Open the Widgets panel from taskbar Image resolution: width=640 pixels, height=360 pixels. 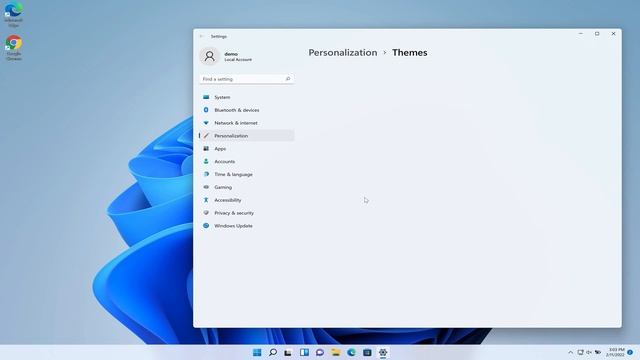(x=304, y=352)
